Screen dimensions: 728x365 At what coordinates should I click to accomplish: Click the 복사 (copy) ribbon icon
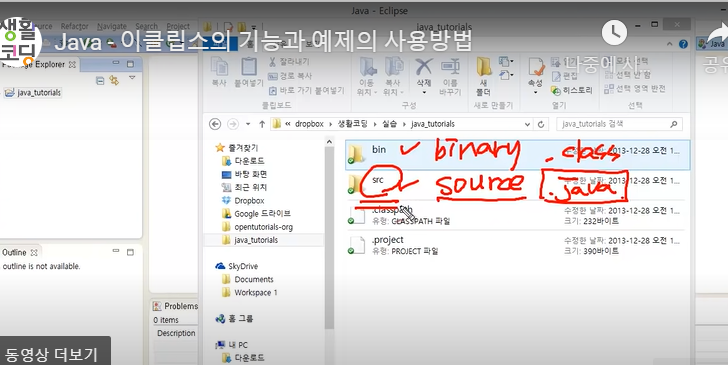219,66
